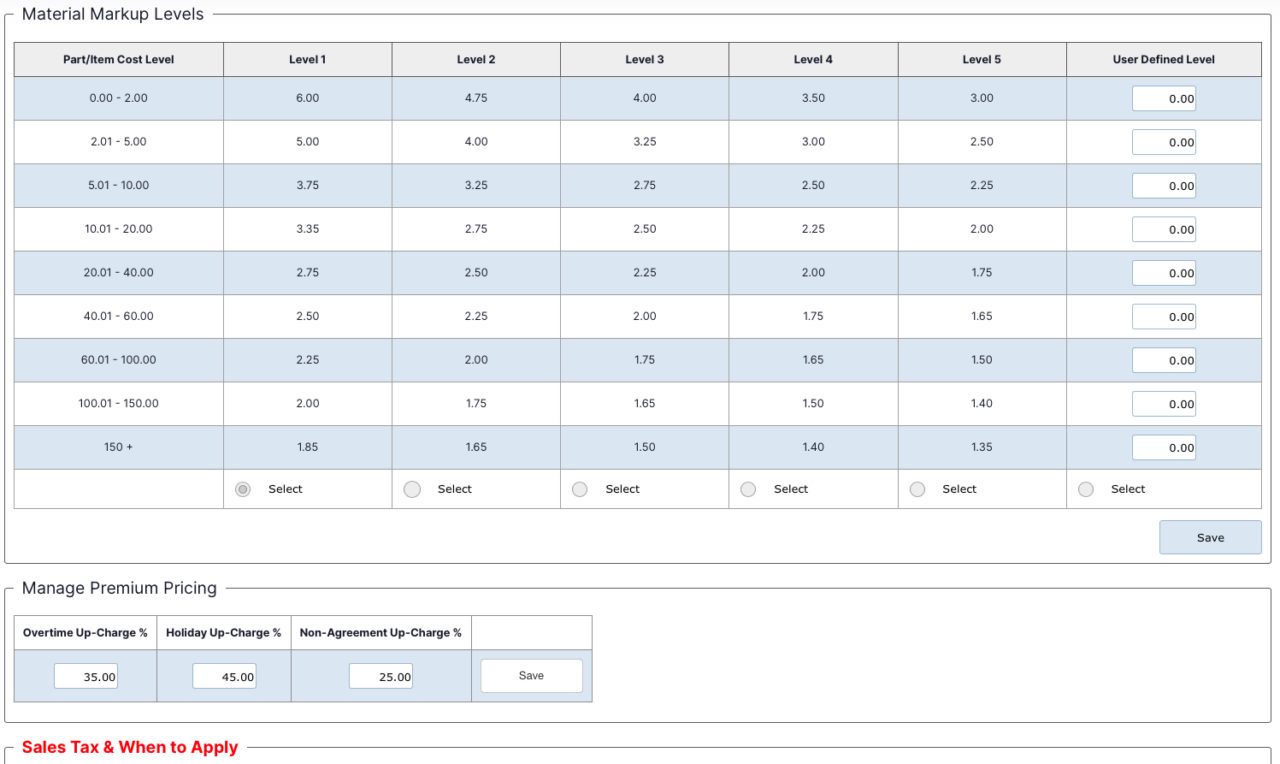This screenshot has height=764, width=1280.
Task: Click the 3.50 value under Level 4
Action: coord(813,98)
